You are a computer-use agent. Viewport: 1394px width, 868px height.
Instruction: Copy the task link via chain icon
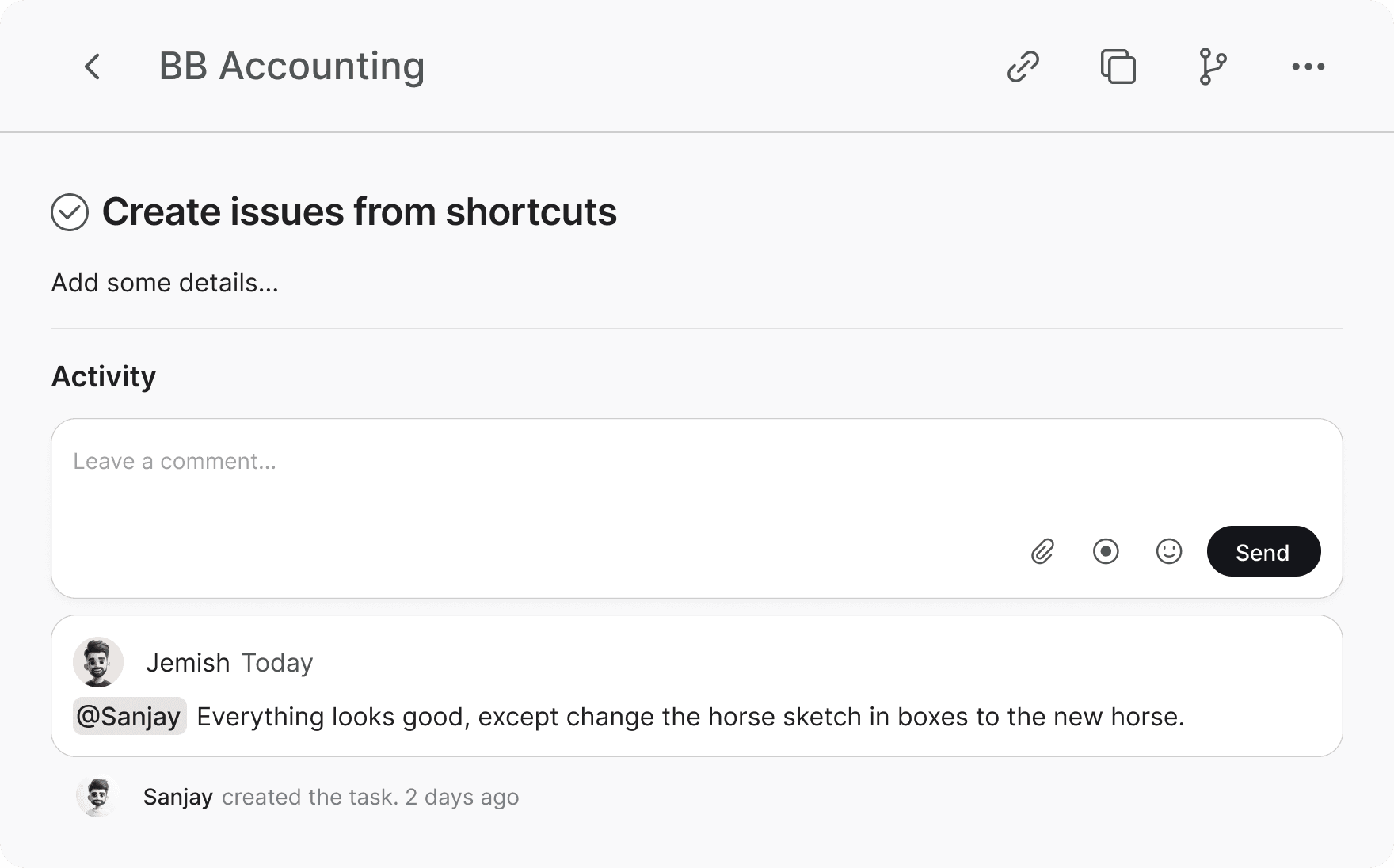click(1023, 67)
